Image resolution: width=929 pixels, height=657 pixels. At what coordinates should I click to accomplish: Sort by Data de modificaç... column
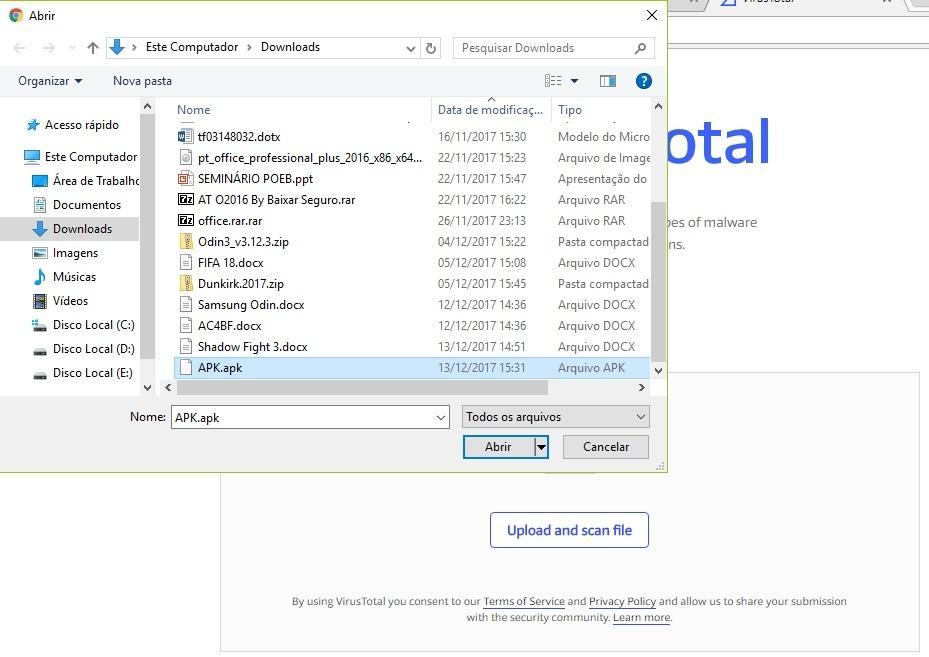coord(491,110)
